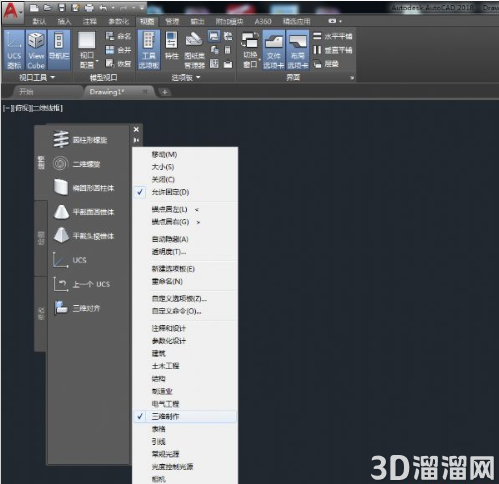499x484 pixels.
Task: Open the ribbon minimize options dropdown after 精选应用
Action: pos(335,21)
